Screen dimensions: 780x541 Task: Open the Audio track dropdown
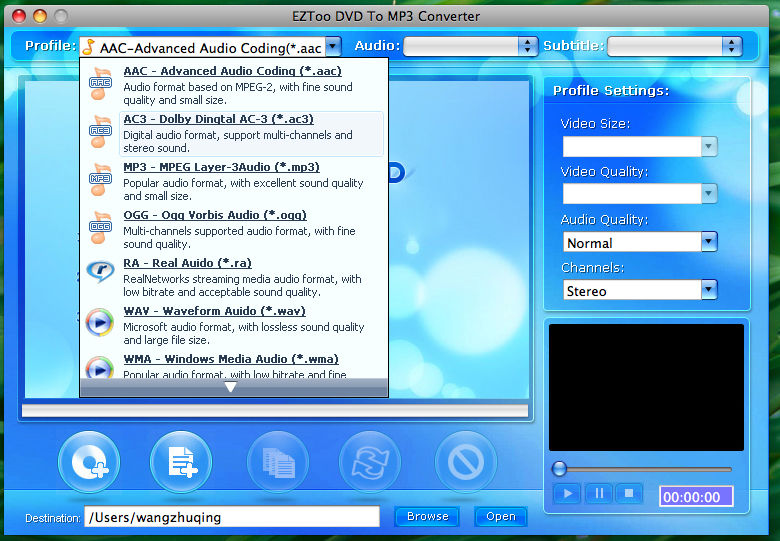point(470,47)
